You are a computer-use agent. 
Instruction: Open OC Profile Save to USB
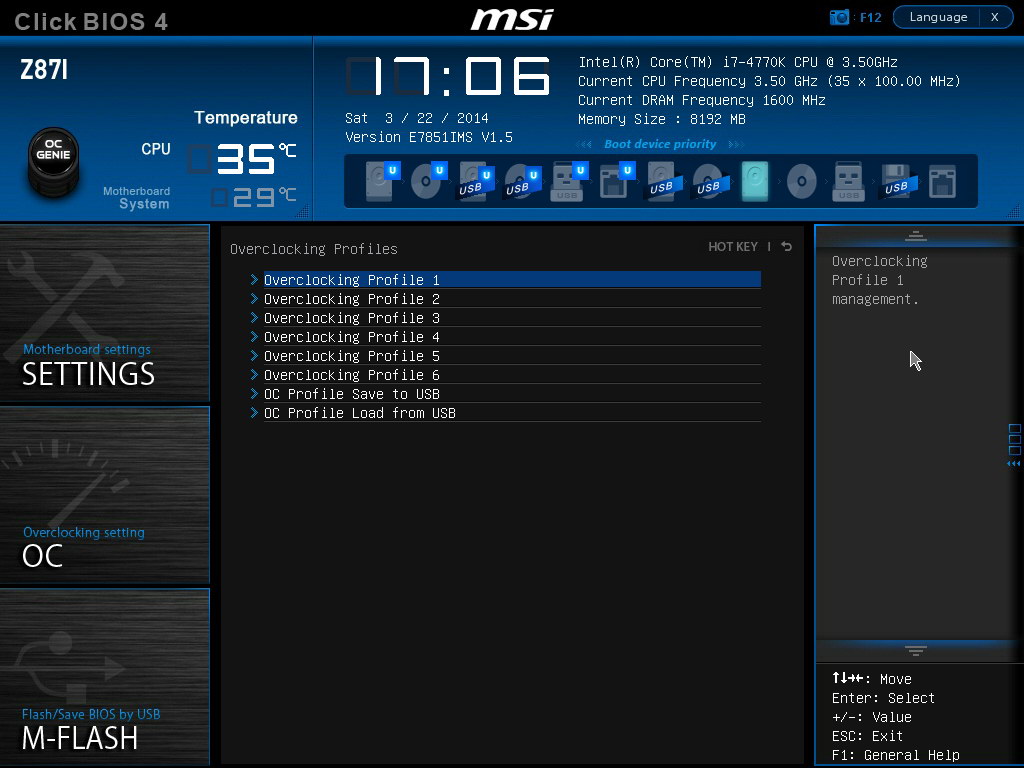click(512, 393)
